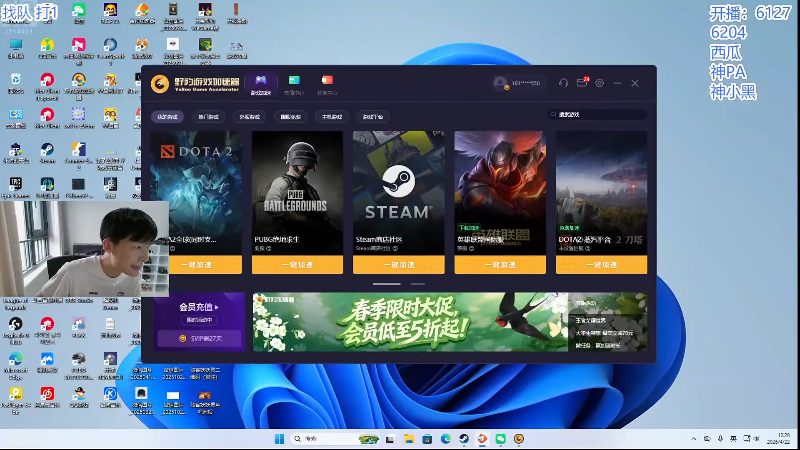Select the Dota 2 game card artwork
This screenshot has height=450, width=800.
196,193
